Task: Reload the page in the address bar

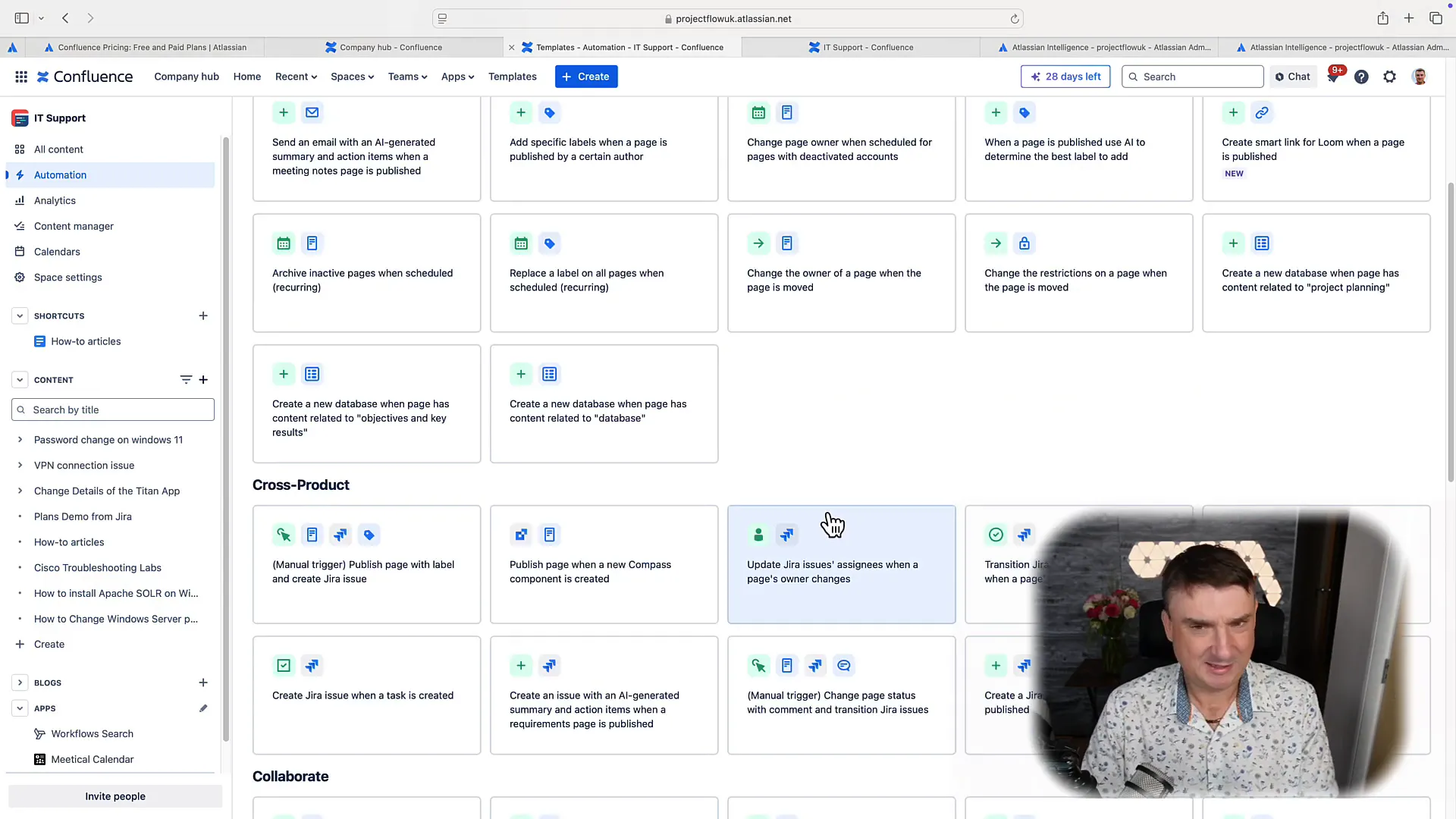Action: pos(1014,19)
